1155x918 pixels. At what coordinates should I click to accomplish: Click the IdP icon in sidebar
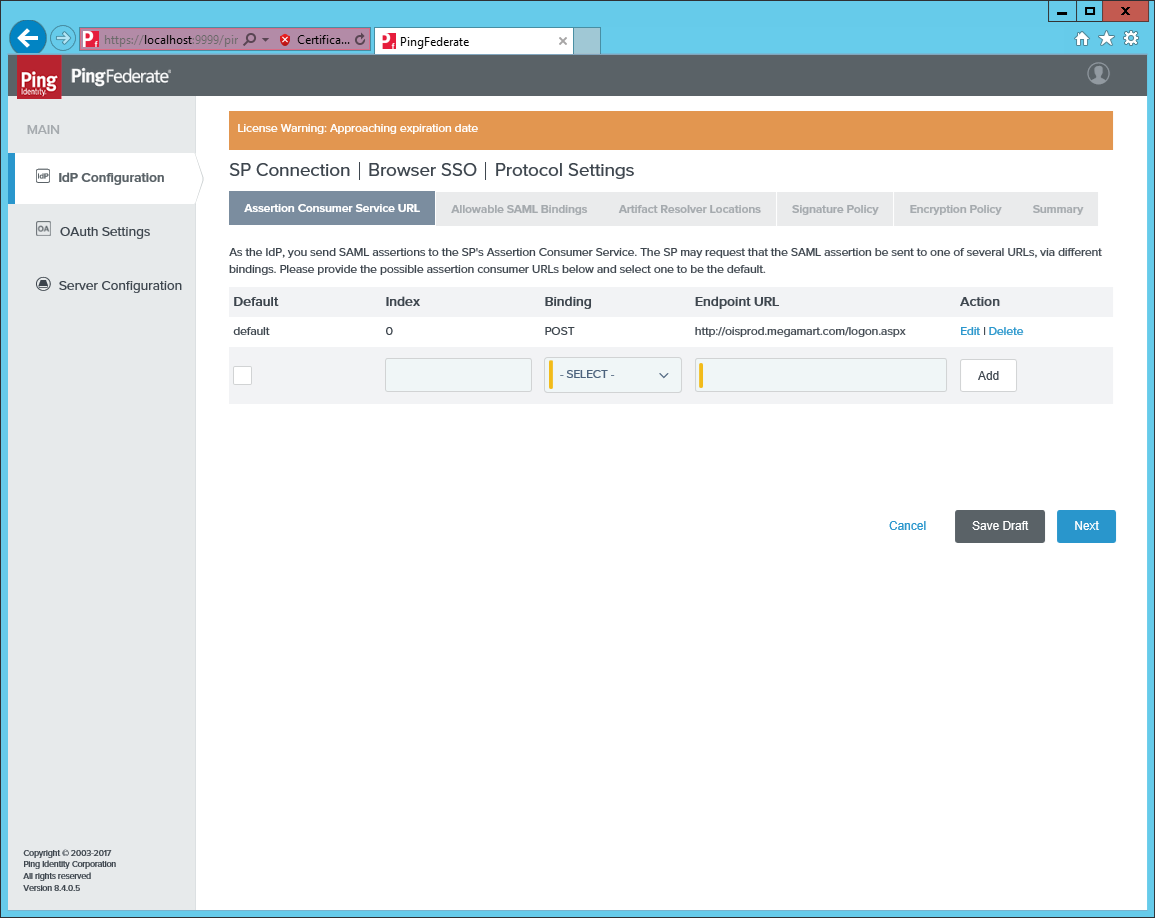pyautogui.click(x=43, y=176)
